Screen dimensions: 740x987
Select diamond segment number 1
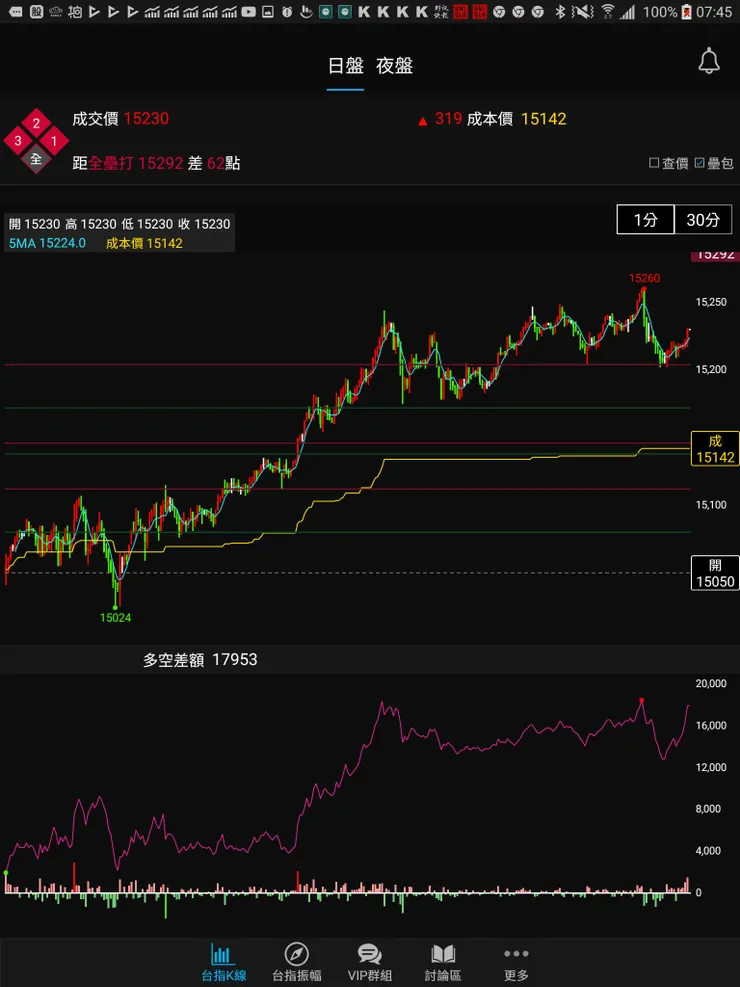[54, 140]
